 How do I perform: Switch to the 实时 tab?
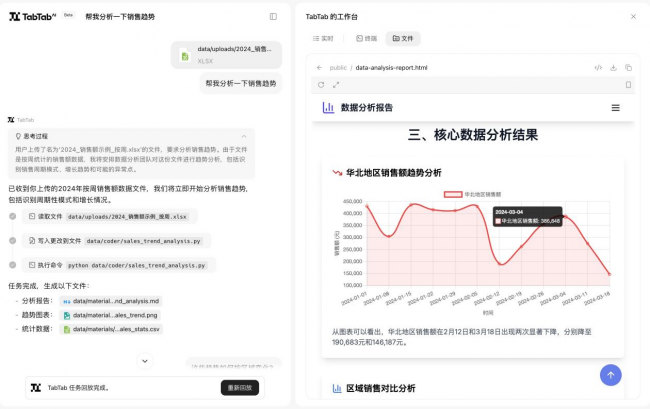[x=322, y=38]
